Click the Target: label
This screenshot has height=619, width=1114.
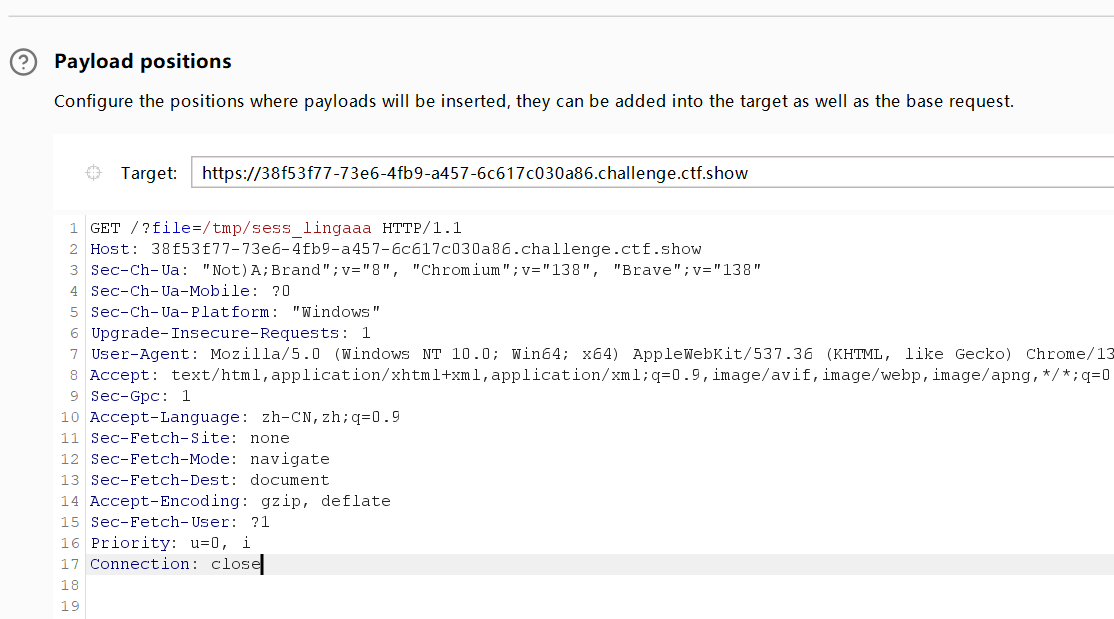(148, 173)
